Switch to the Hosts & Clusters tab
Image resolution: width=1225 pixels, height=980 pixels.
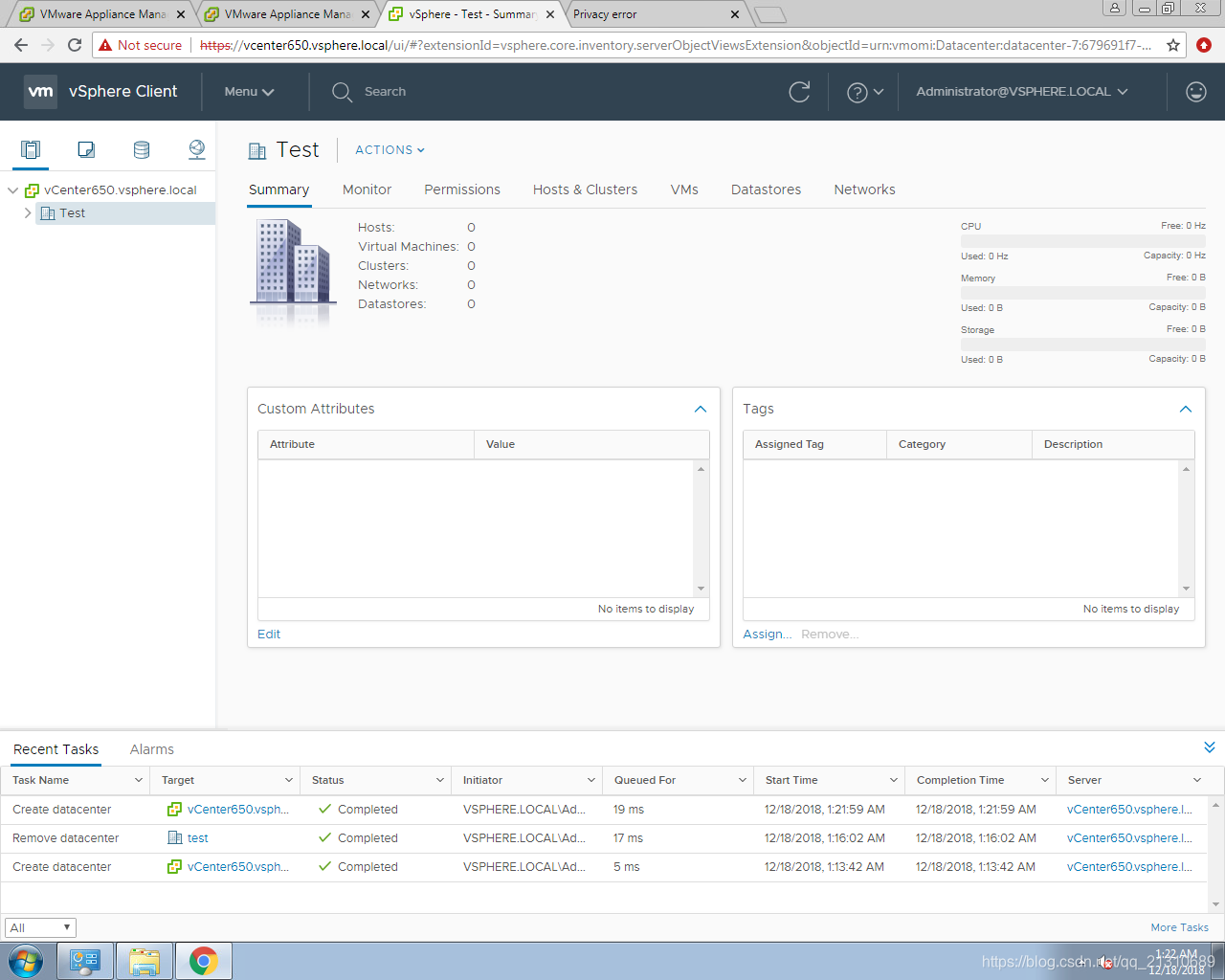click(x=585, y=189)
